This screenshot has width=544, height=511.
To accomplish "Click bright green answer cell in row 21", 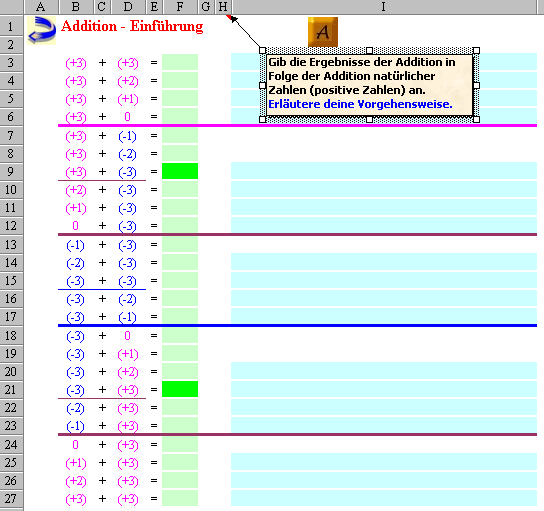I will pos(180,389).
